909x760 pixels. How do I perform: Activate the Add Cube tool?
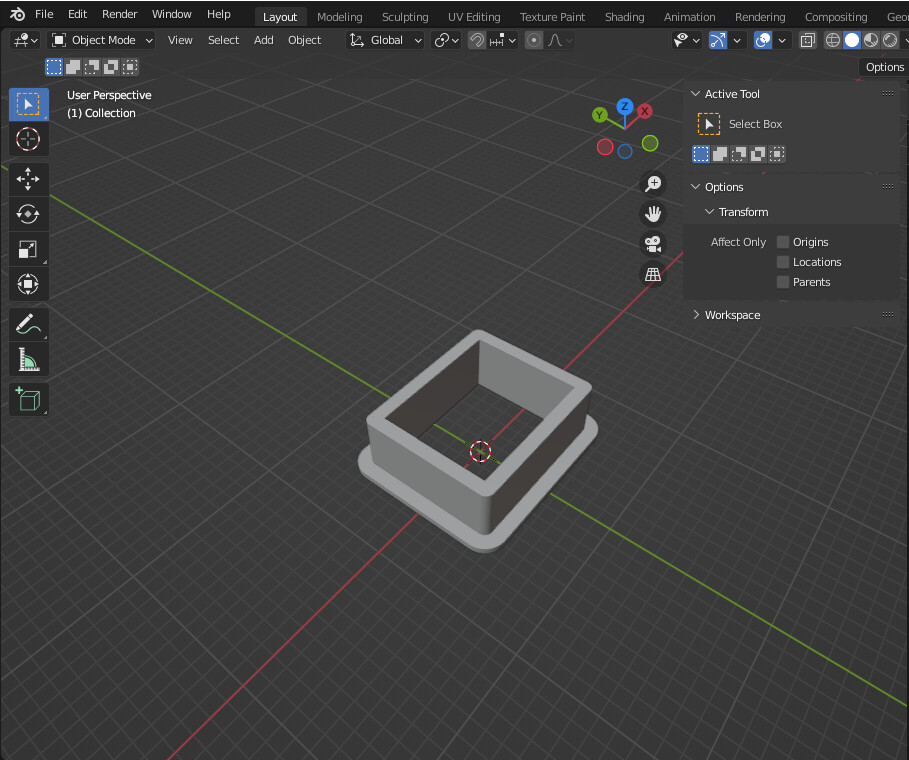tap(28, 399)
